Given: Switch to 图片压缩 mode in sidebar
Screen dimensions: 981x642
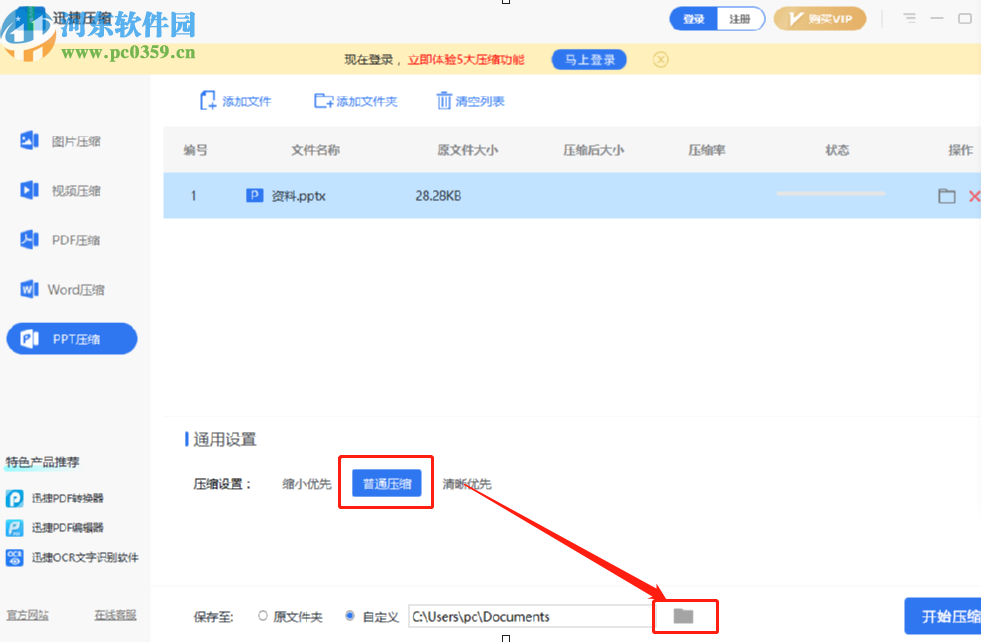Looking at the screenshot, I should [x=71, y=141].
